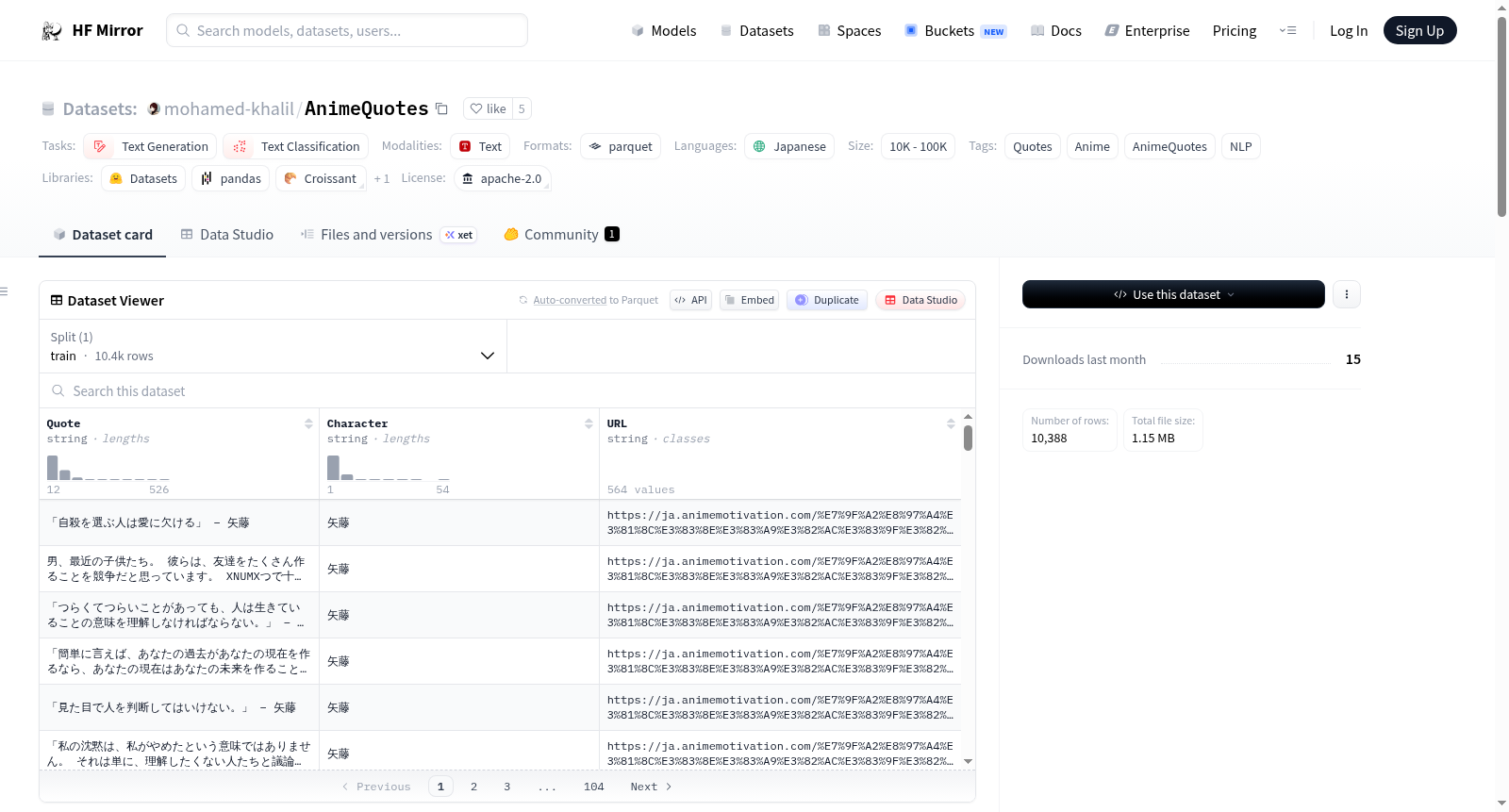
Task: Copy the AnimeQuotes dataset name icon
Action: click(x=441, y=108)
